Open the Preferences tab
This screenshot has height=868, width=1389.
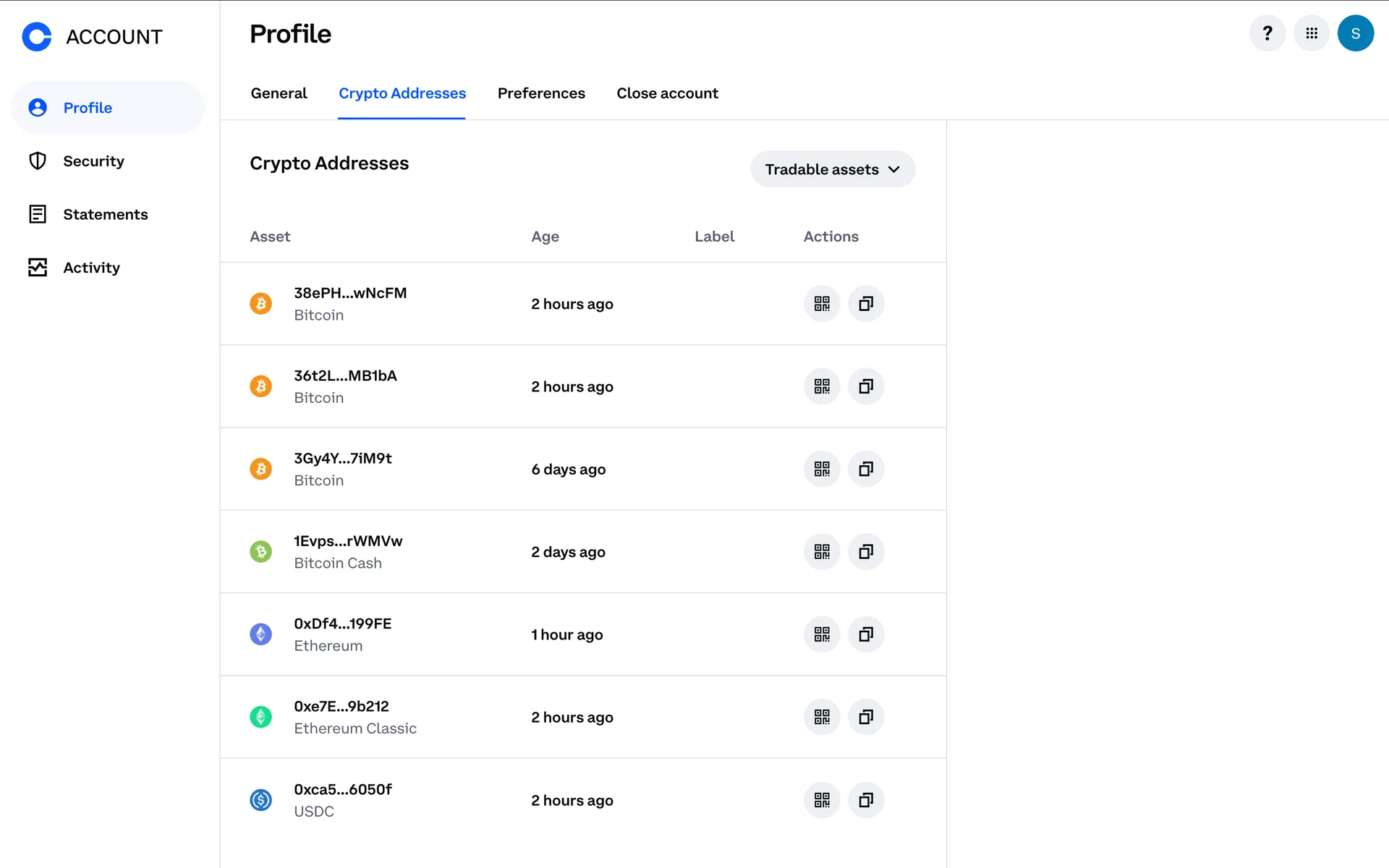click(541, 93)
